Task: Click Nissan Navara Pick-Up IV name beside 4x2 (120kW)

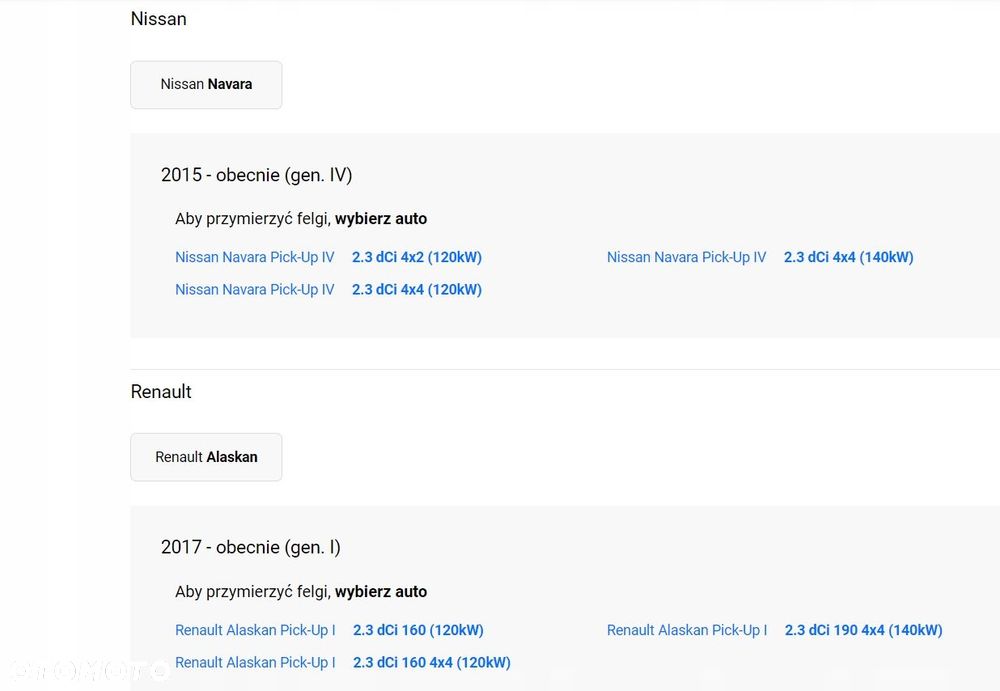Action: [255, 257]
